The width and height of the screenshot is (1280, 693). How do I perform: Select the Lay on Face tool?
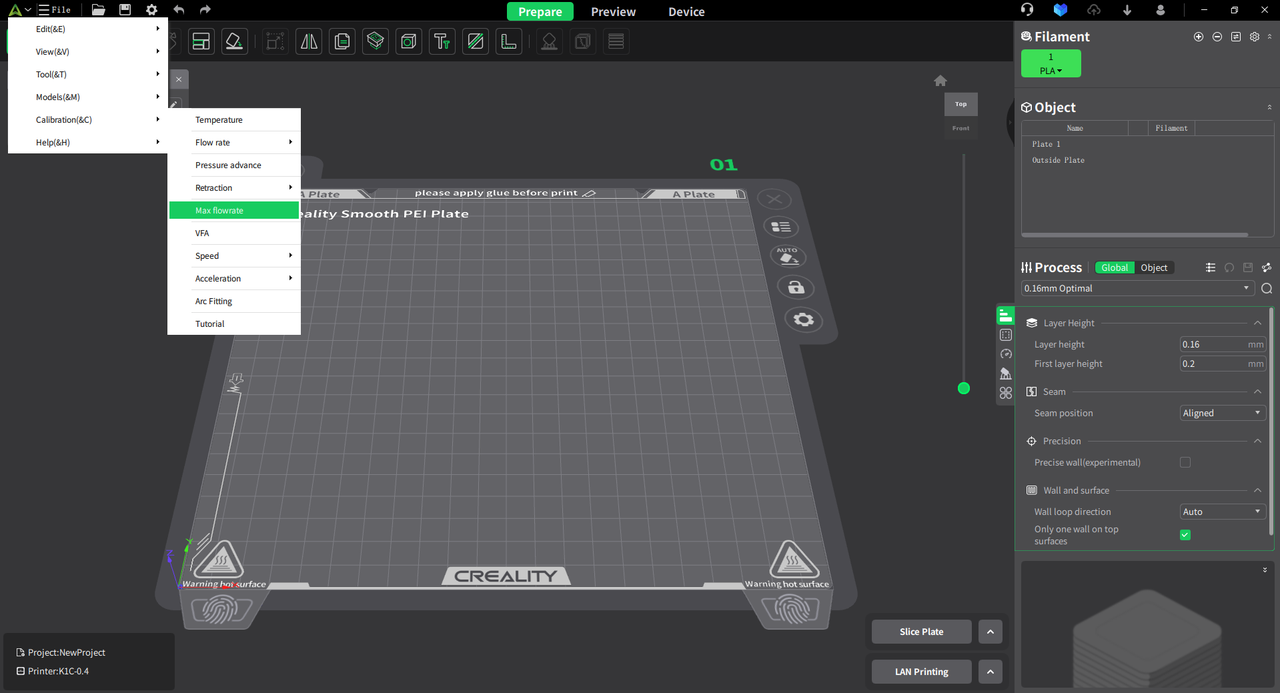[x=234, y=41]
